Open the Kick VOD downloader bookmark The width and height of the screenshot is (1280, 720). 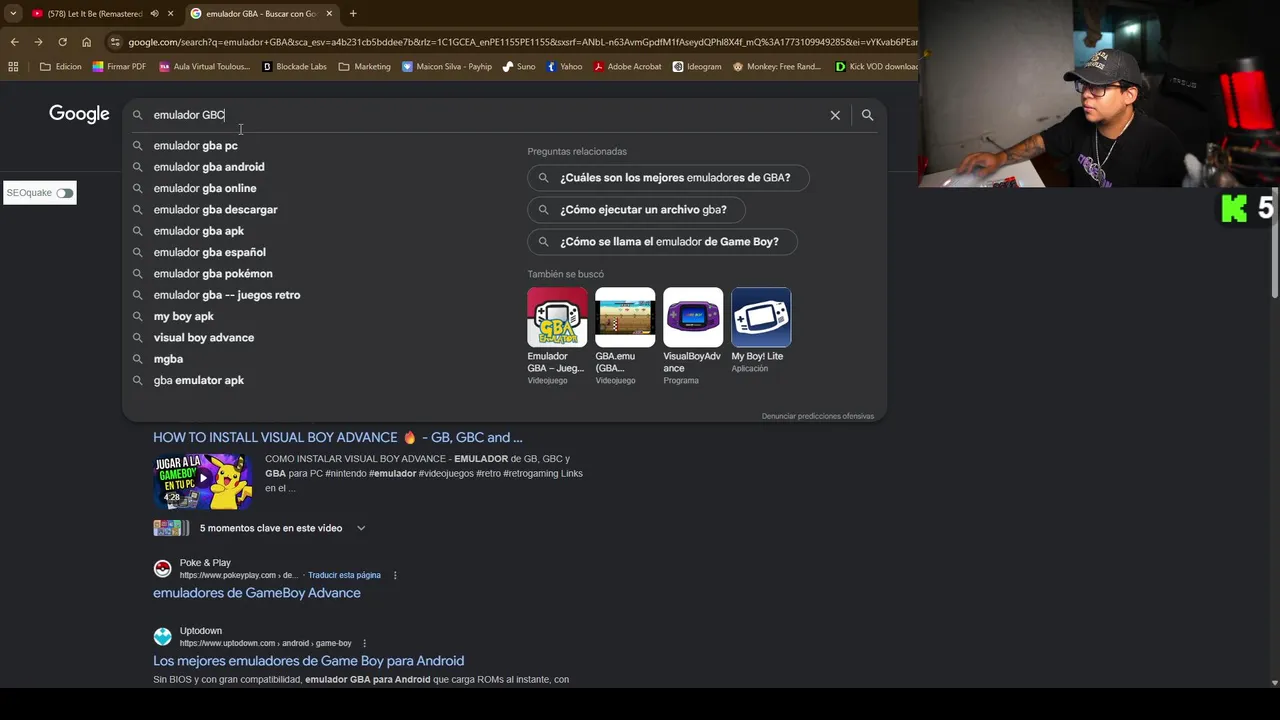tap(876, 67)
